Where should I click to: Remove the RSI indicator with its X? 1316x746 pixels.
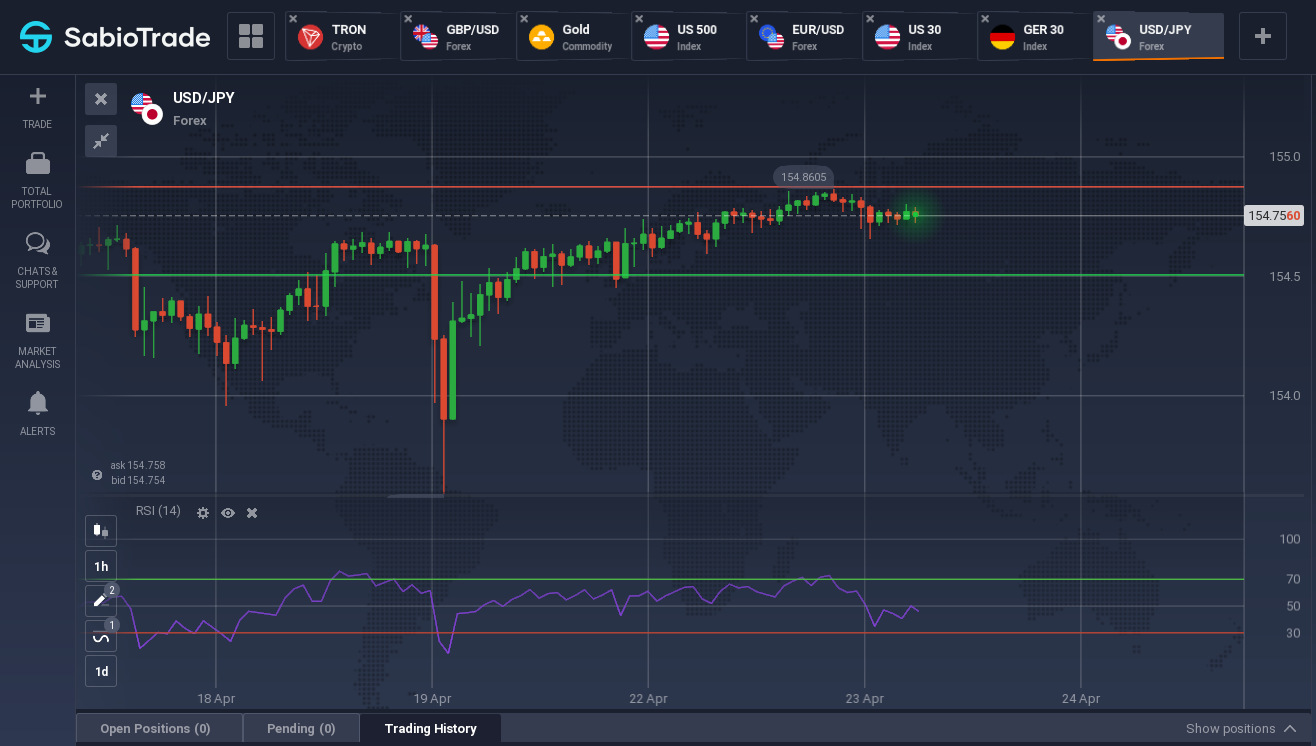click(x=252, y=513)
